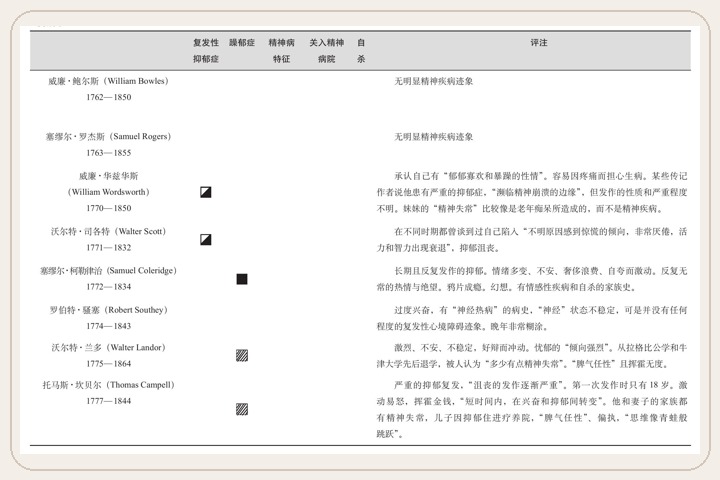Click the half-black square in Wordsworth's row
Image resolution: width=720 pixels, height=480 pixels.
click(x=206, y=192)
